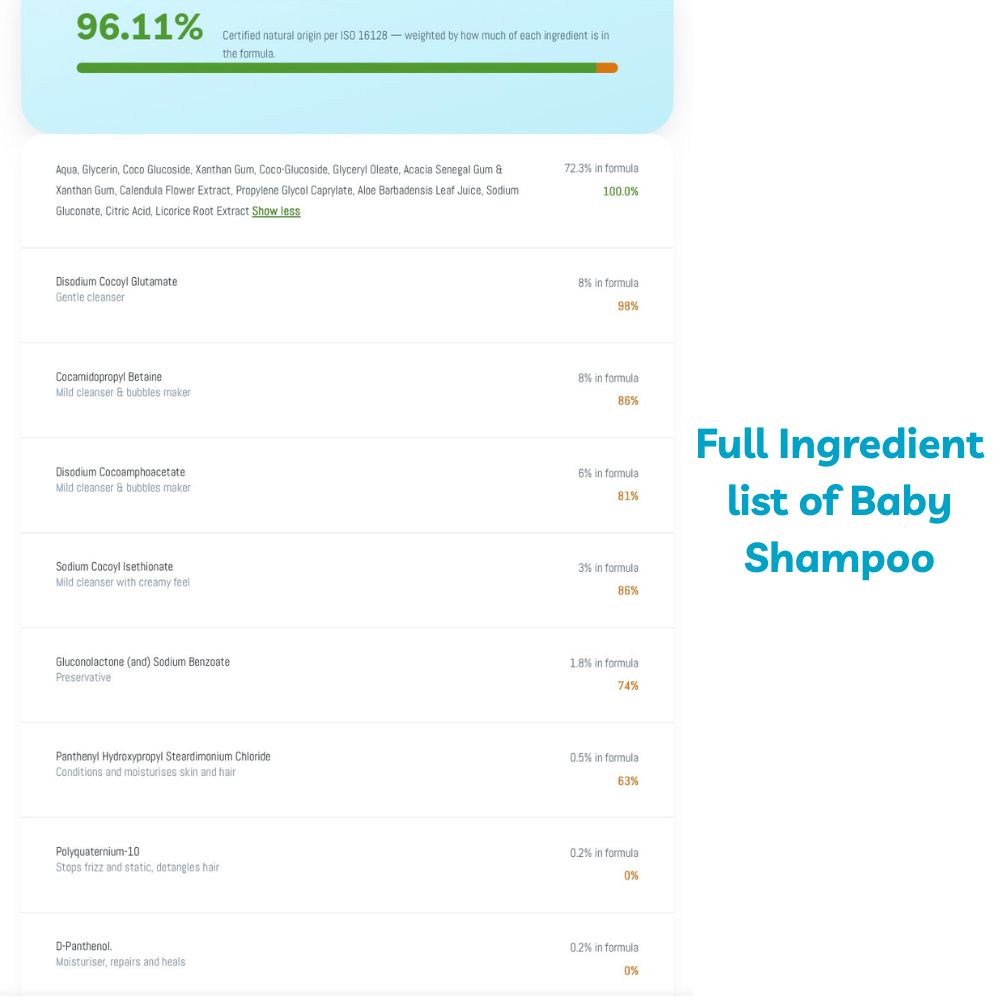Click the 72.3% in formula label
This screenshot has height=1000, width=1000.
click(601, 168)
